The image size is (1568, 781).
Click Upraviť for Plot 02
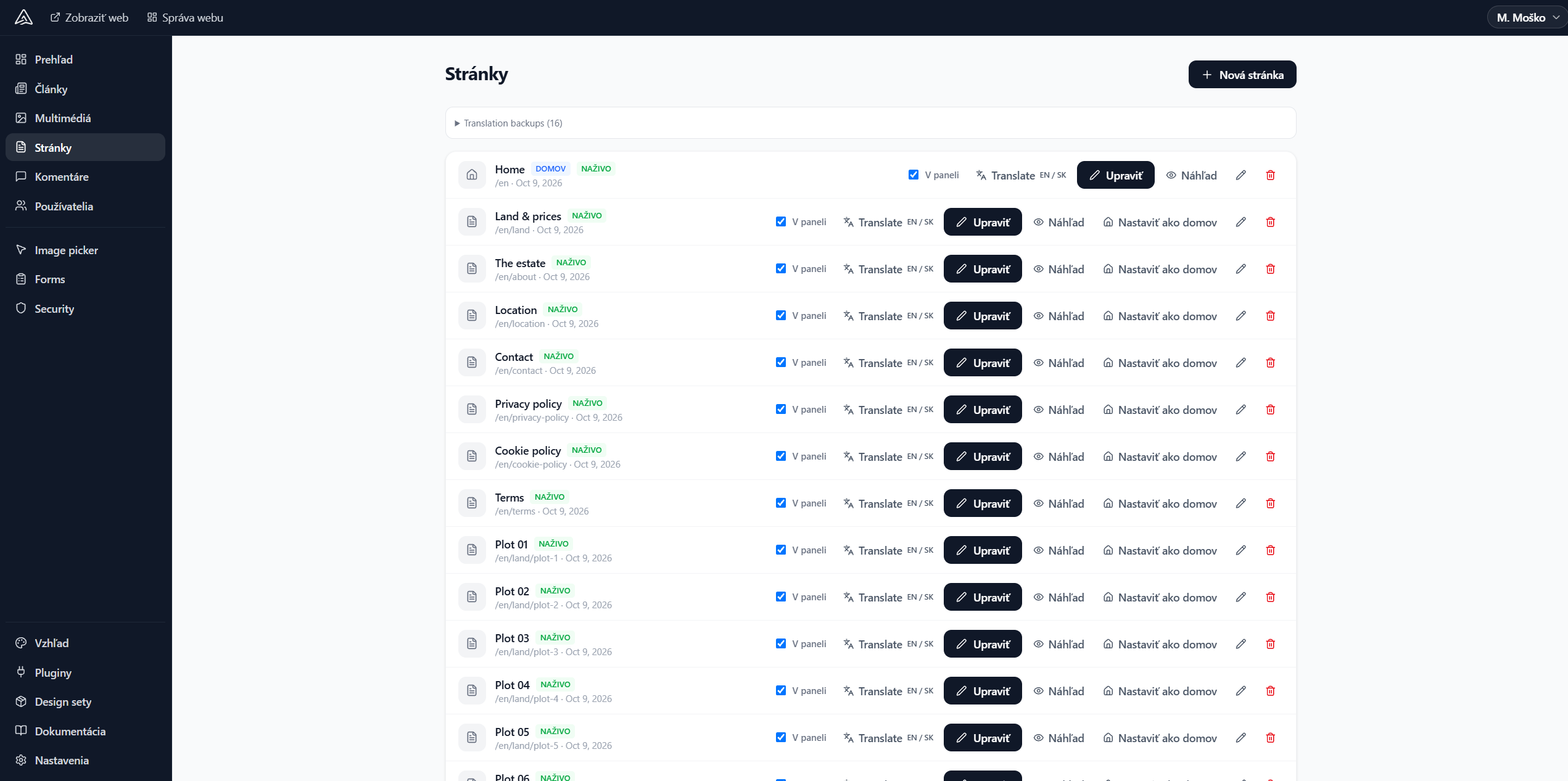[983, 597]
